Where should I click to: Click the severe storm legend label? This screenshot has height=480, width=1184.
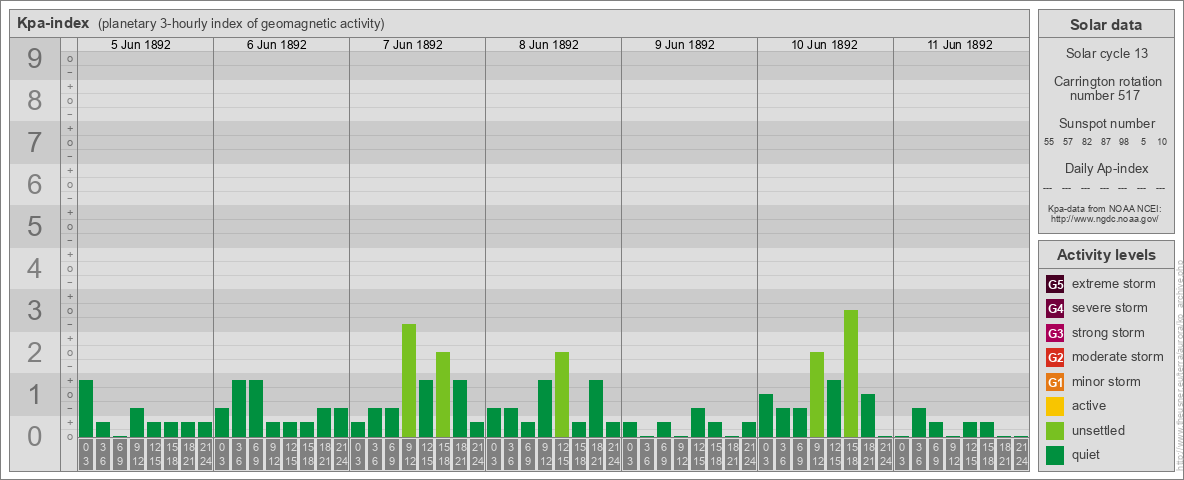pos(1110,309)
